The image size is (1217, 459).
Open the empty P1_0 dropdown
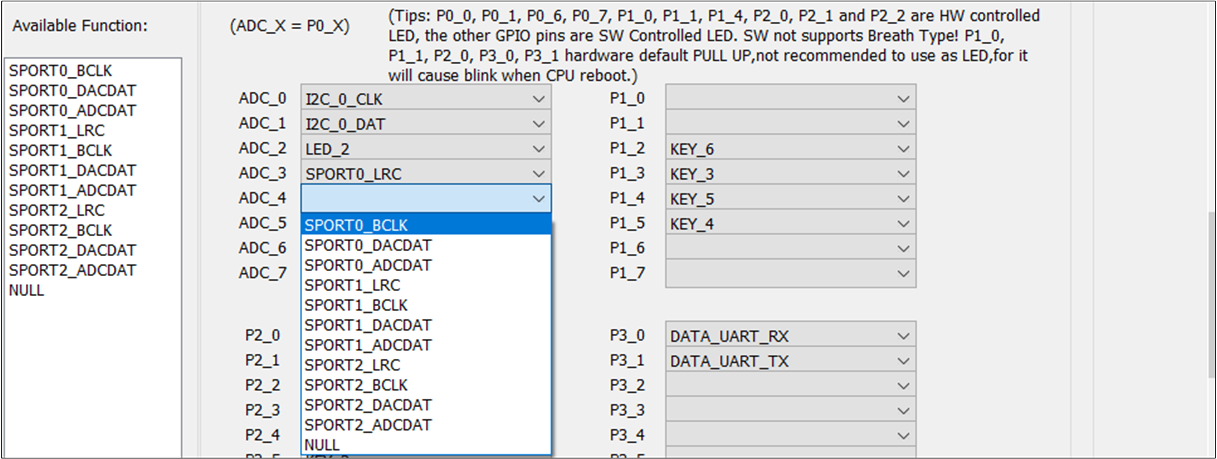[790, 99]
